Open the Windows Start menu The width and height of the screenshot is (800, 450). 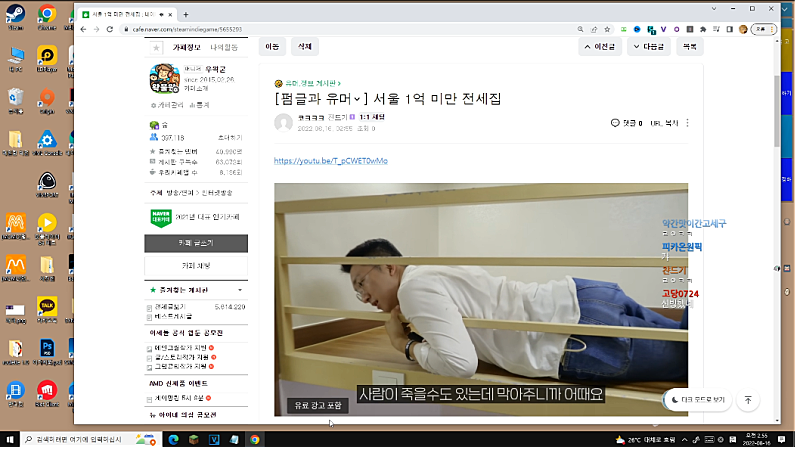(x=10, y=439)
